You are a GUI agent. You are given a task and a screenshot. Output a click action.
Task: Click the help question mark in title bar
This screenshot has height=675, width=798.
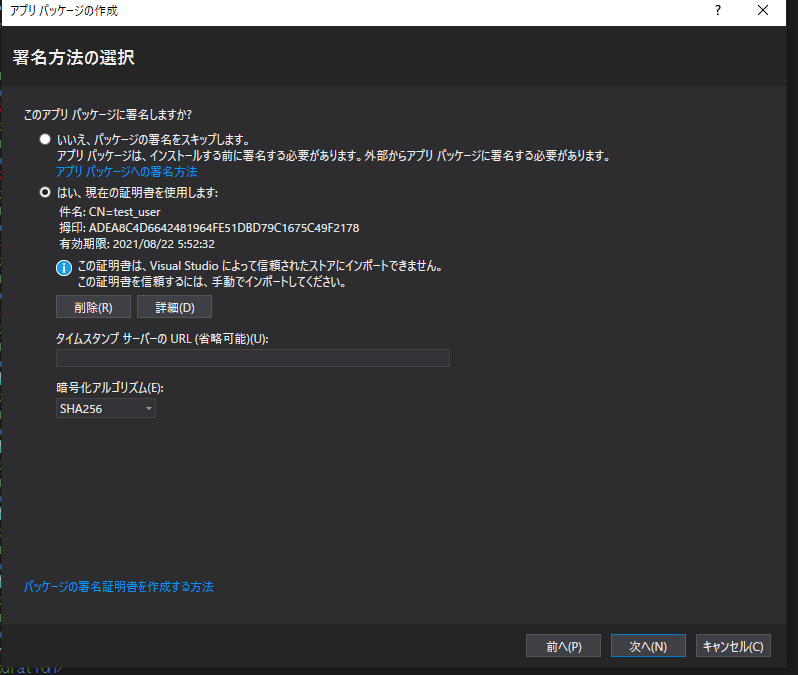pyautogui.click(x=718, y=10)
